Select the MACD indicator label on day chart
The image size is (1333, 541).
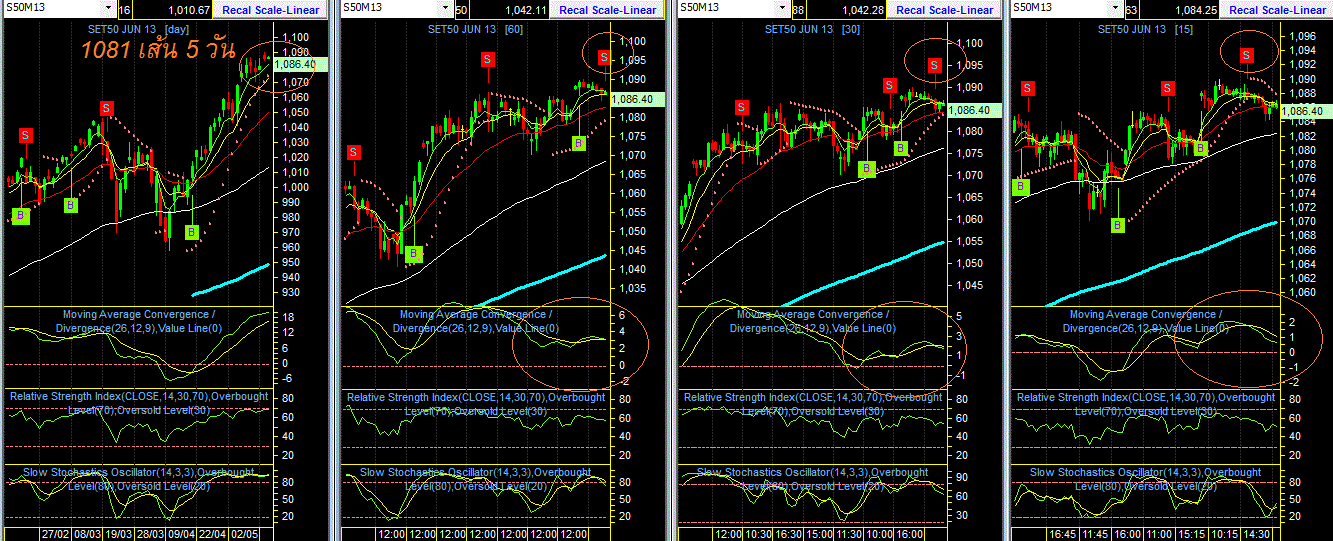(139, 321)
